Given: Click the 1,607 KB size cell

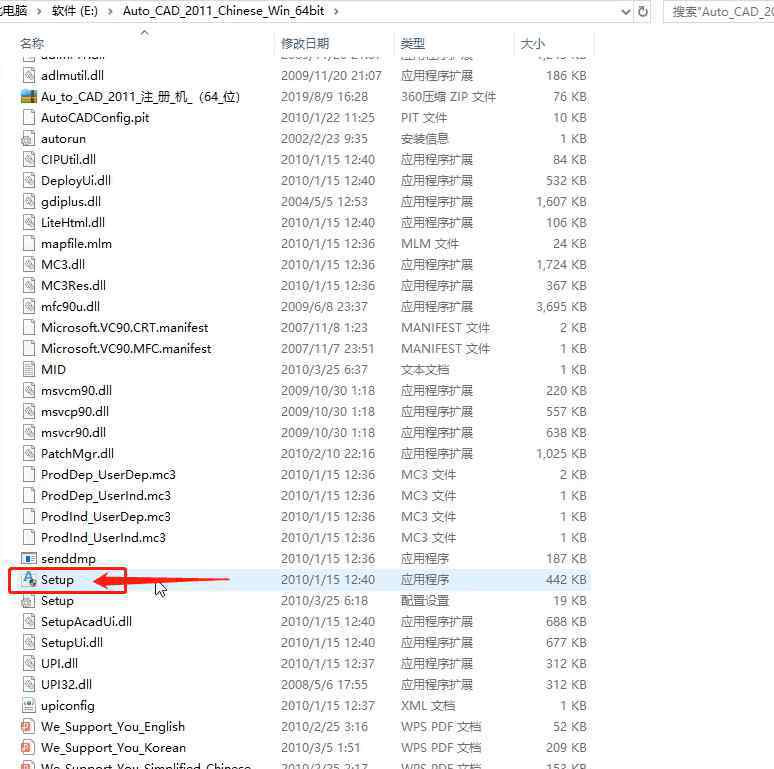Looking at the screenshot, I should pyautogui.click(x=562, y=201).
